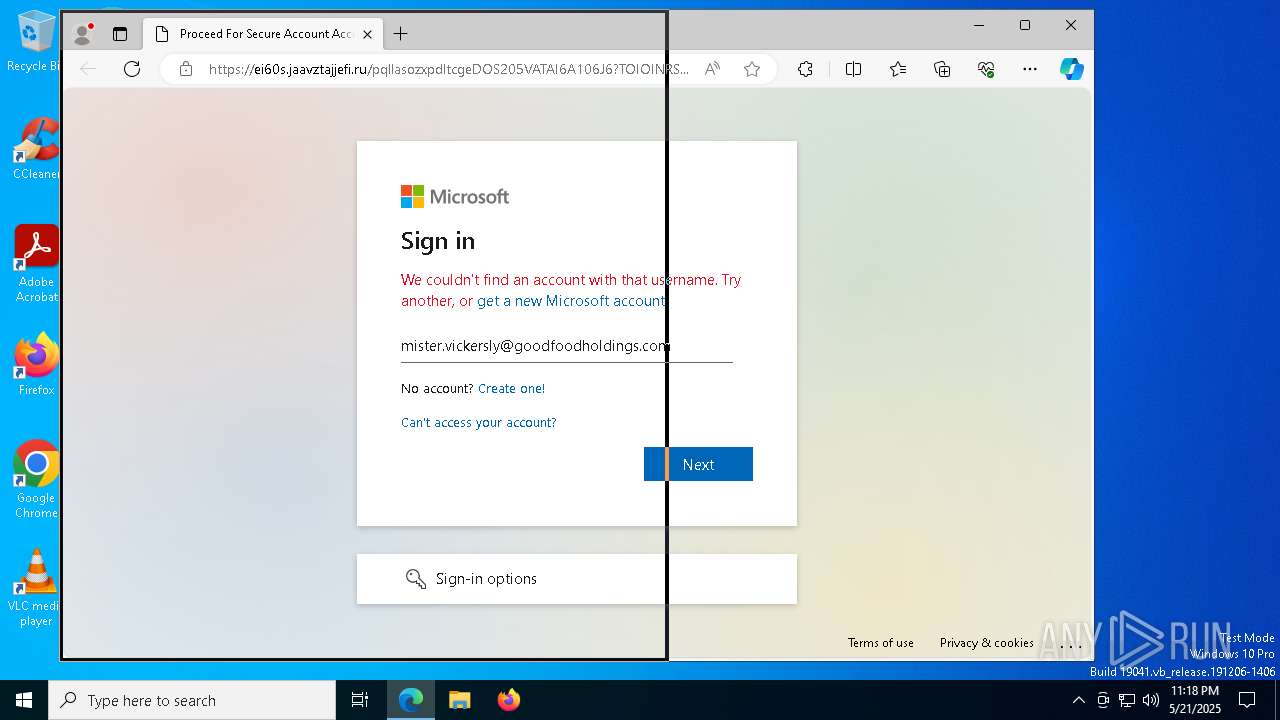1280x720 pixels.
Task: Open Task View on the taskbar
Action: [x=360, y=700]
